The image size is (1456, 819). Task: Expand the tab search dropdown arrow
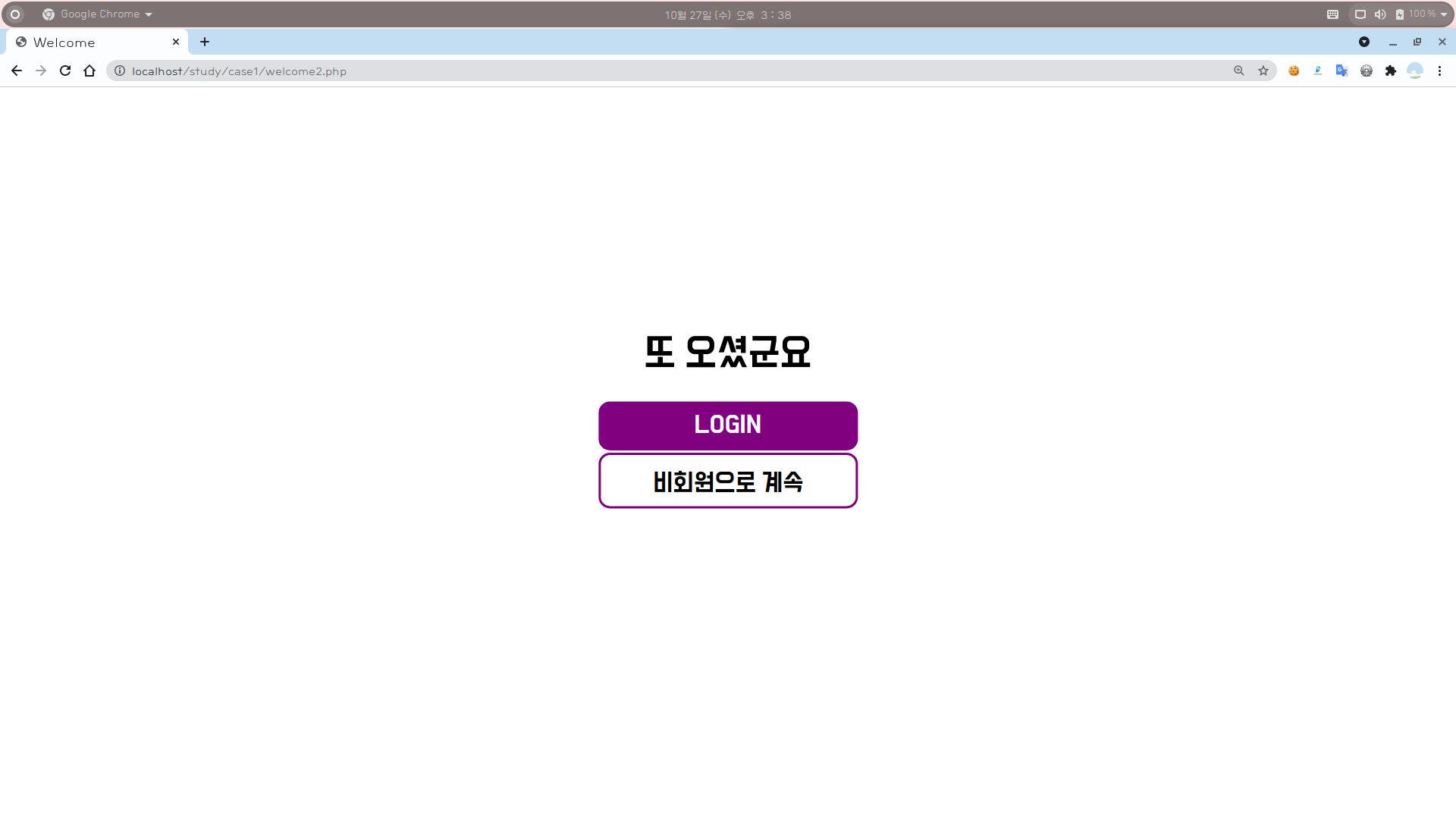(x=1363, y=42)
